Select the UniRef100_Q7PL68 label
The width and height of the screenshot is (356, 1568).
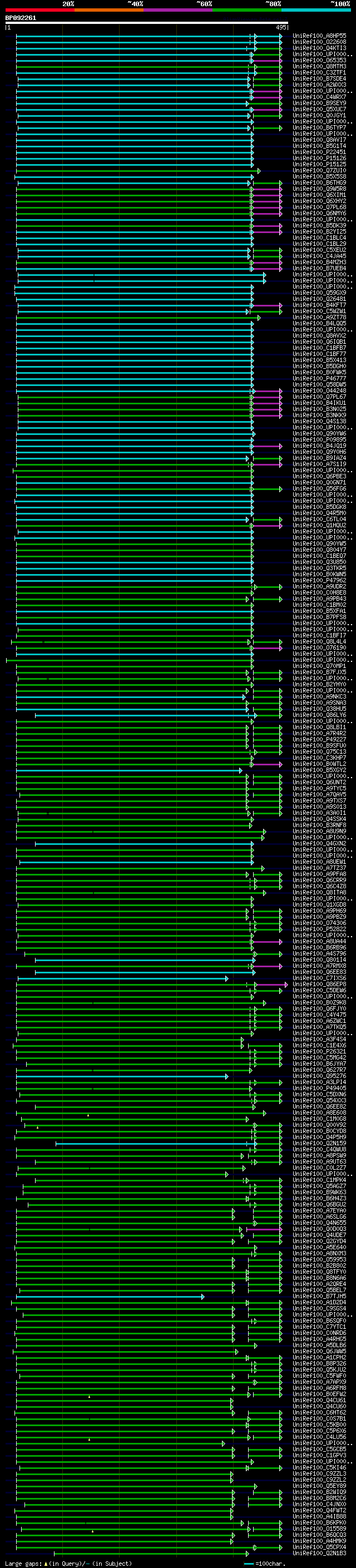coord(319,207)
